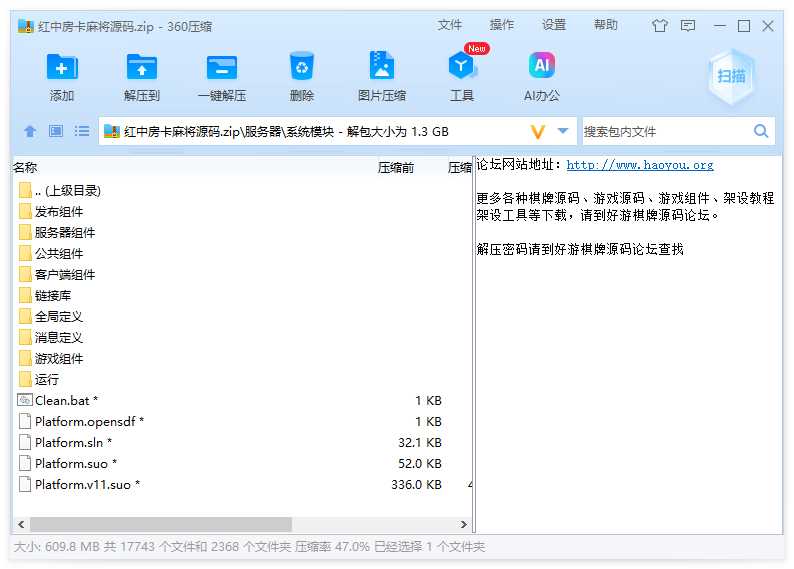Image resolution: width=794 pixels, height=569 pixels.
Task: Click the 解压密码请到好游棋牌源码论坛查找 comment line
Action: click(x=580, y=249)
